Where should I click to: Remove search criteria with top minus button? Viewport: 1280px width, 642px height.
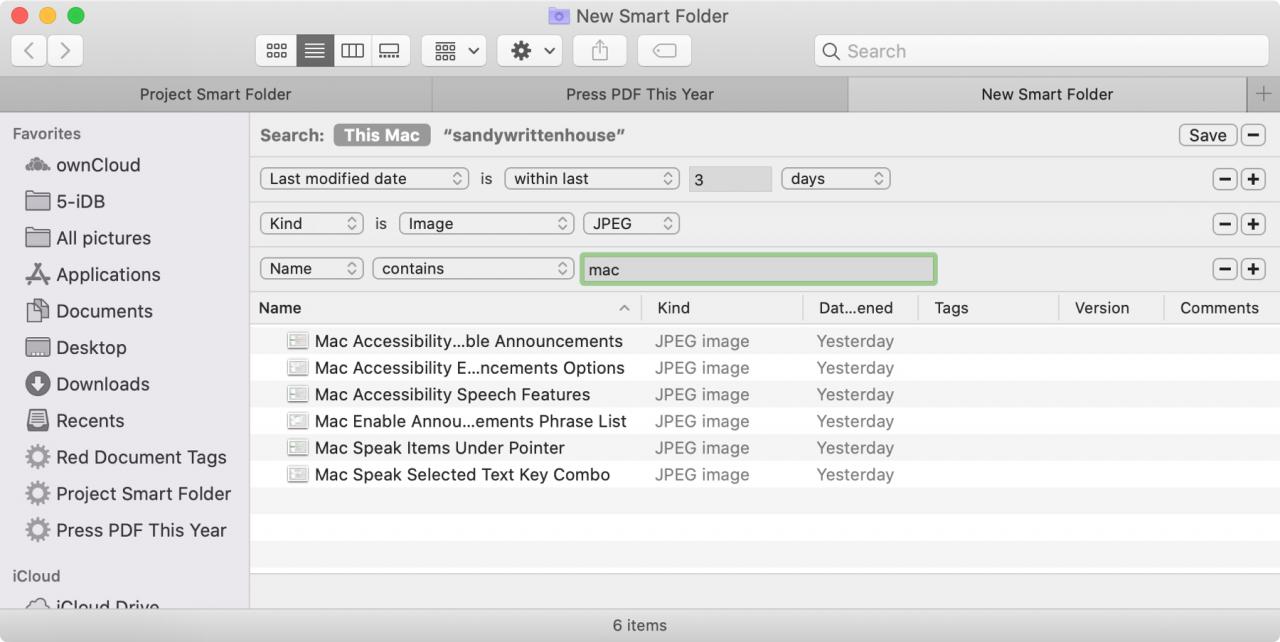[1253, 135]
